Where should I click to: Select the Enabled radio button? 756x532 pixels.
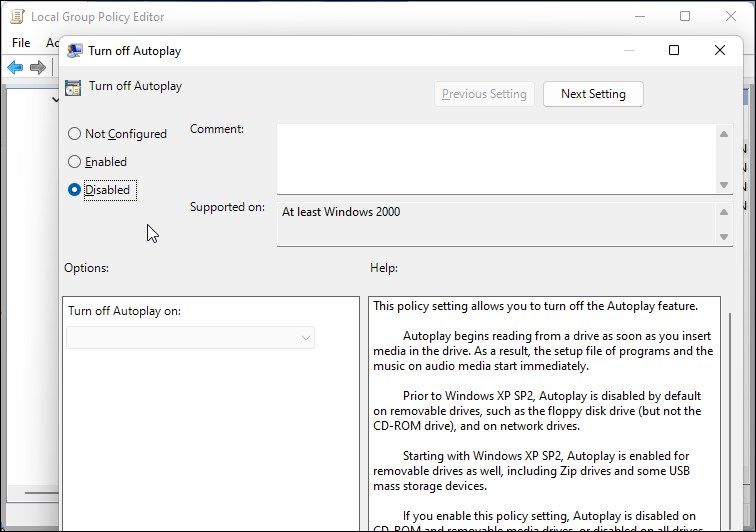[x=74, y=162]
